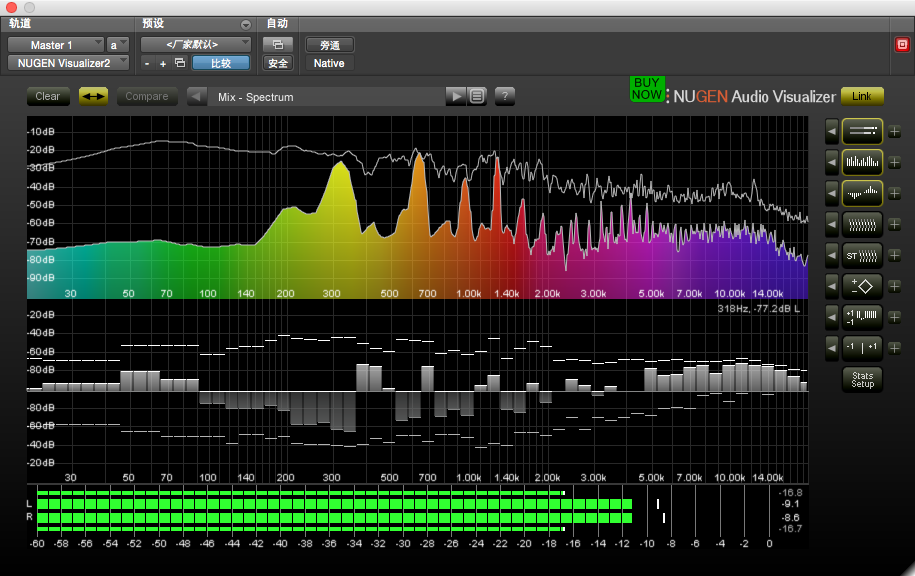Screen dimensions: 915x576
Task: Open the <厂家默认> preset dropdown
Action: [x=195, y=45]
